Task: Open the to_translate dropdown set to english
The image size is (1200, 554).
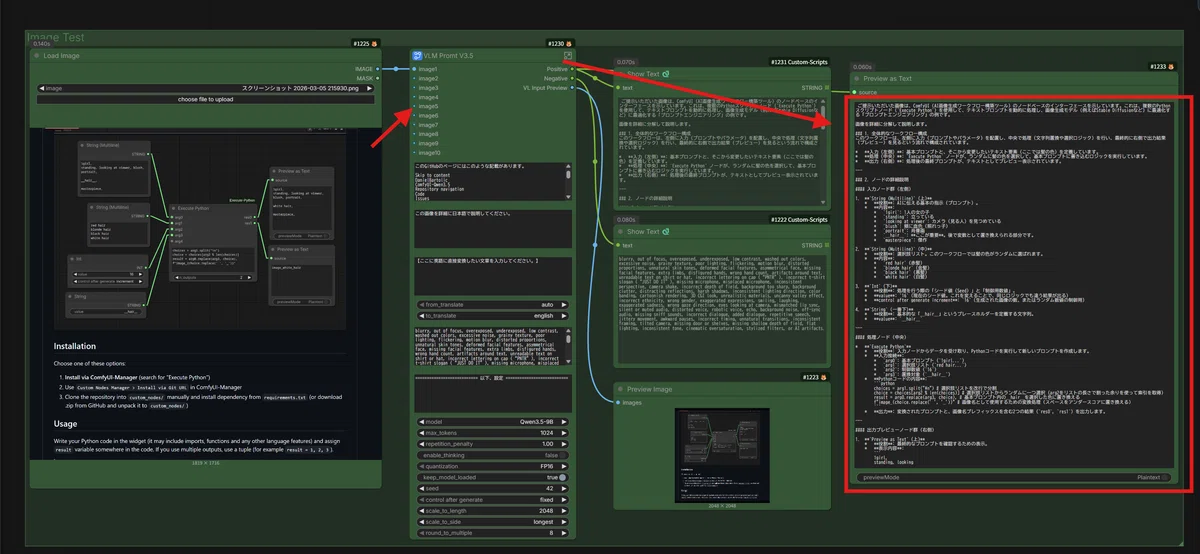Action: click(x=493, y=316)
